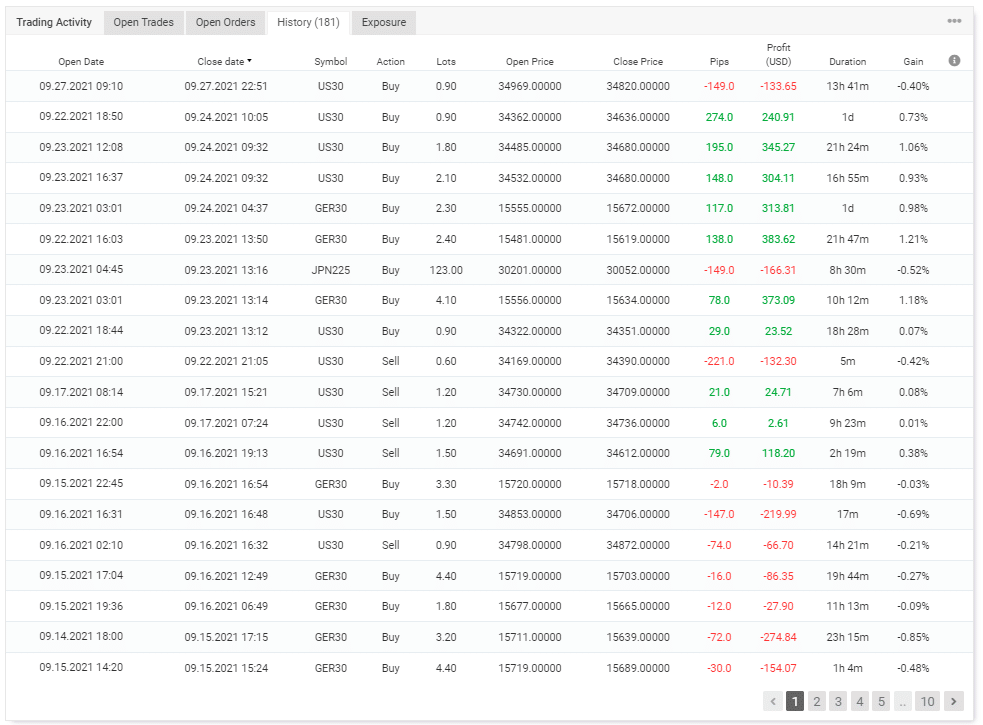Open the Open Trades tab
983x725 pixels.
coord(143,22)
